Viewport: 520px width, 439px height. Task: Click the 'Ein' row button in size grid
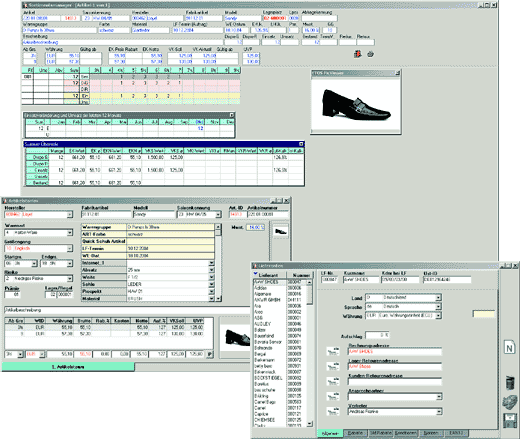click(85, 96)
